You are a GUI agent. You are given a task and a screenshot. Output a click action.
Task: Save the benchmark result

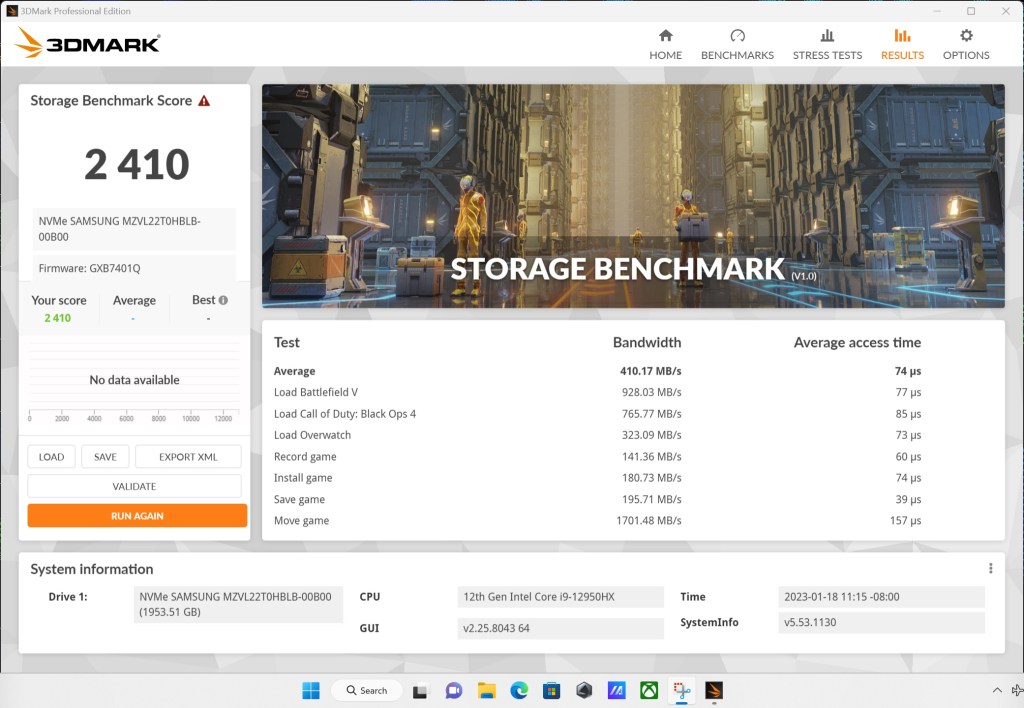pos(105,456)
